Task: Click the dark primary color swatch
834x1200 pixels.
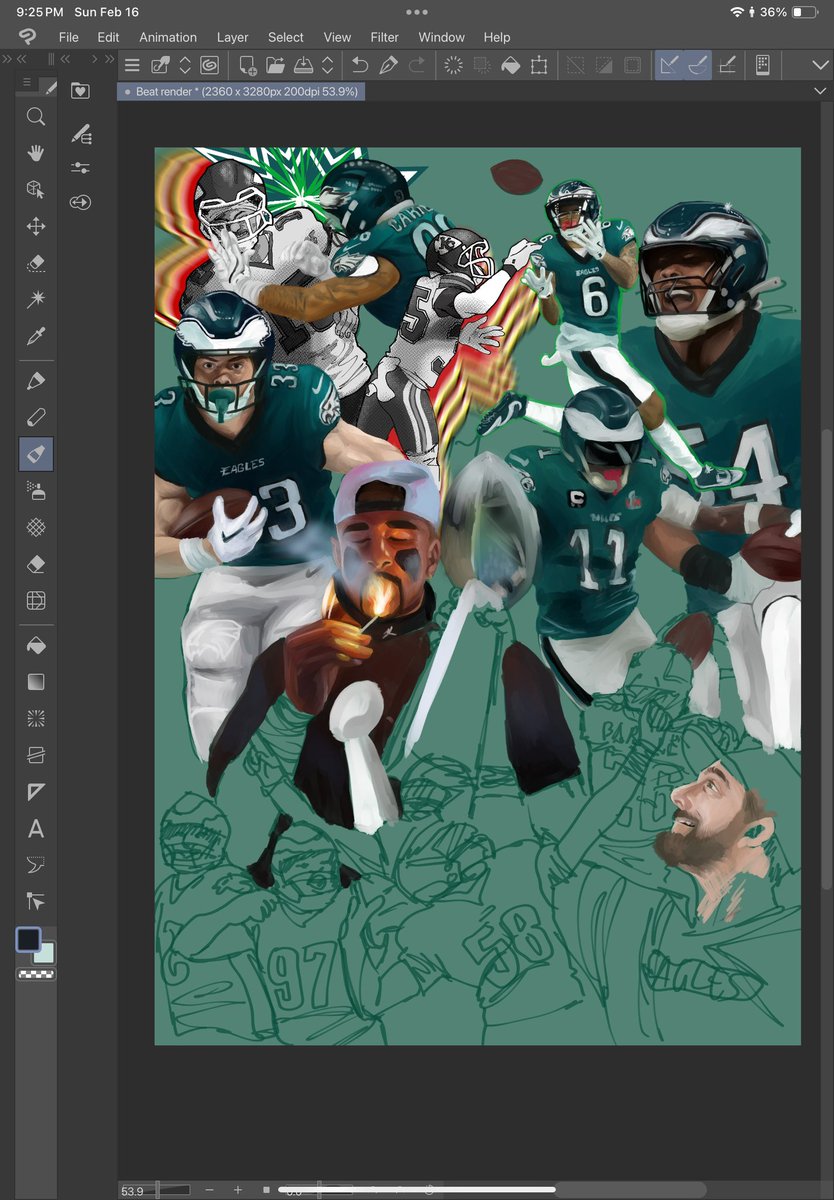Action: coord(31,937)
